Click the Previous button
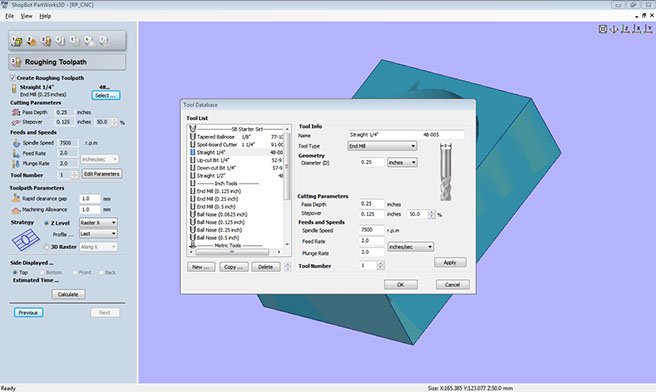 28,313
